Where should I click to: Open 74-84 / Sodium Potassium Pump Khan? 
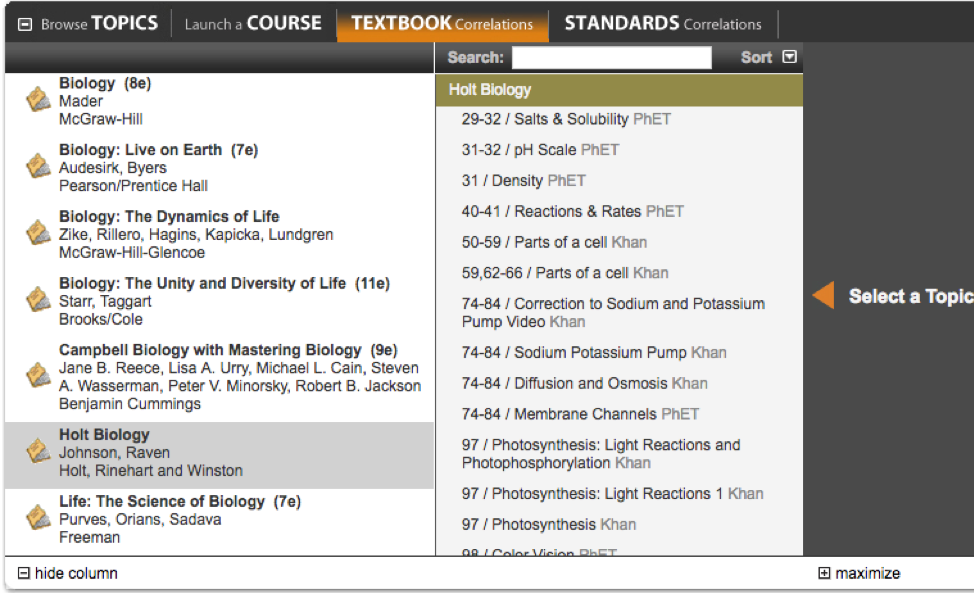(594, 353)
